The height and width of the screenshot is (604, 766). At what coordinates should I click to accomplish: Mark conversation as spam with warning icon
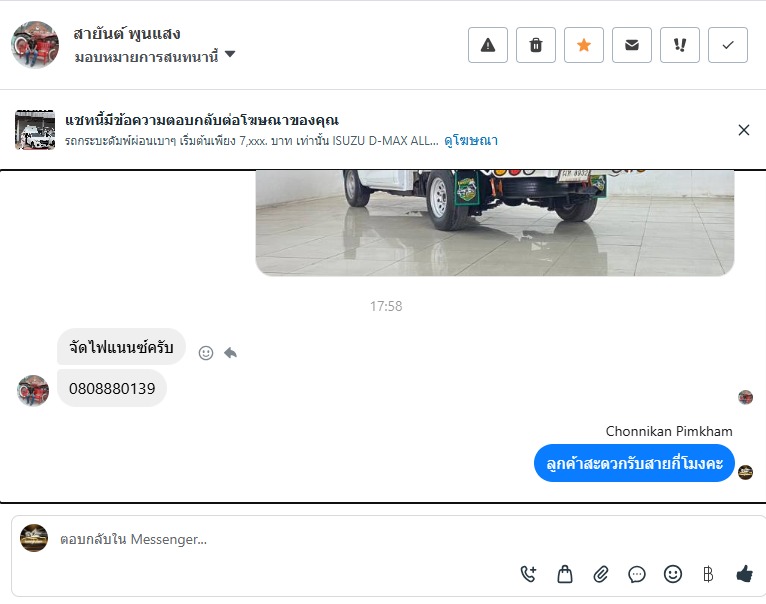pyautogui.click(x=488, y=45)
